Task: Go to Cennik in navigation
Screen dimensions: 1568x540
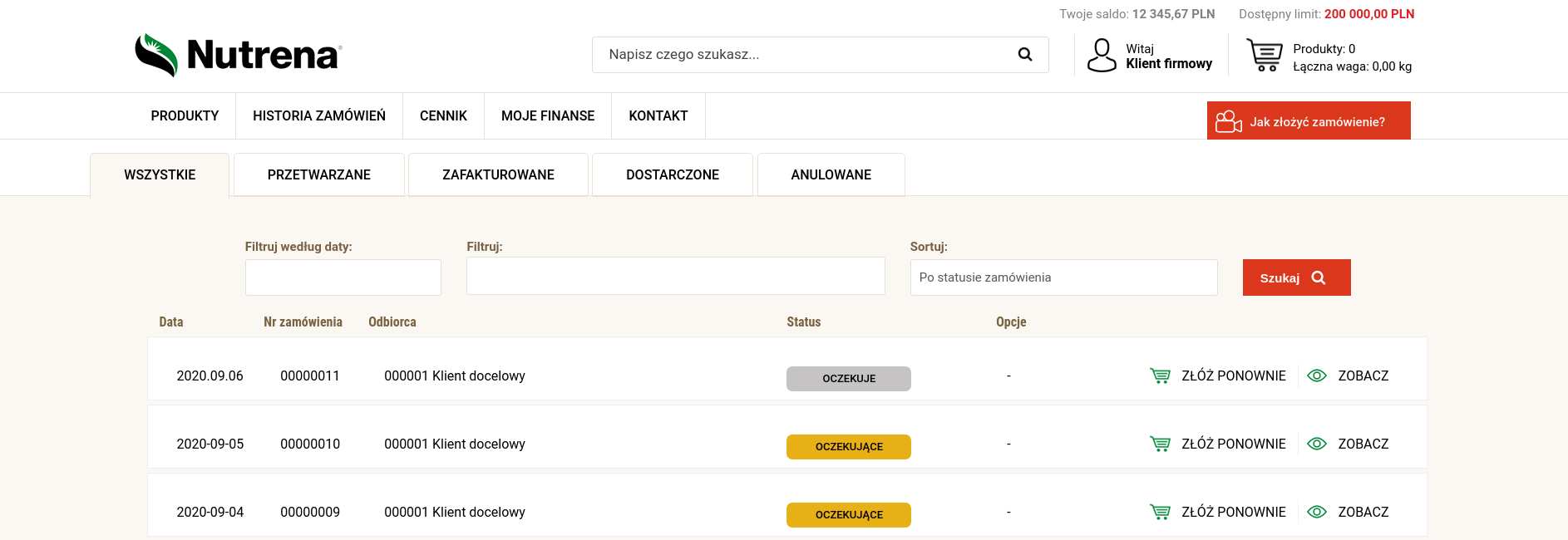Action: point(443,116)
